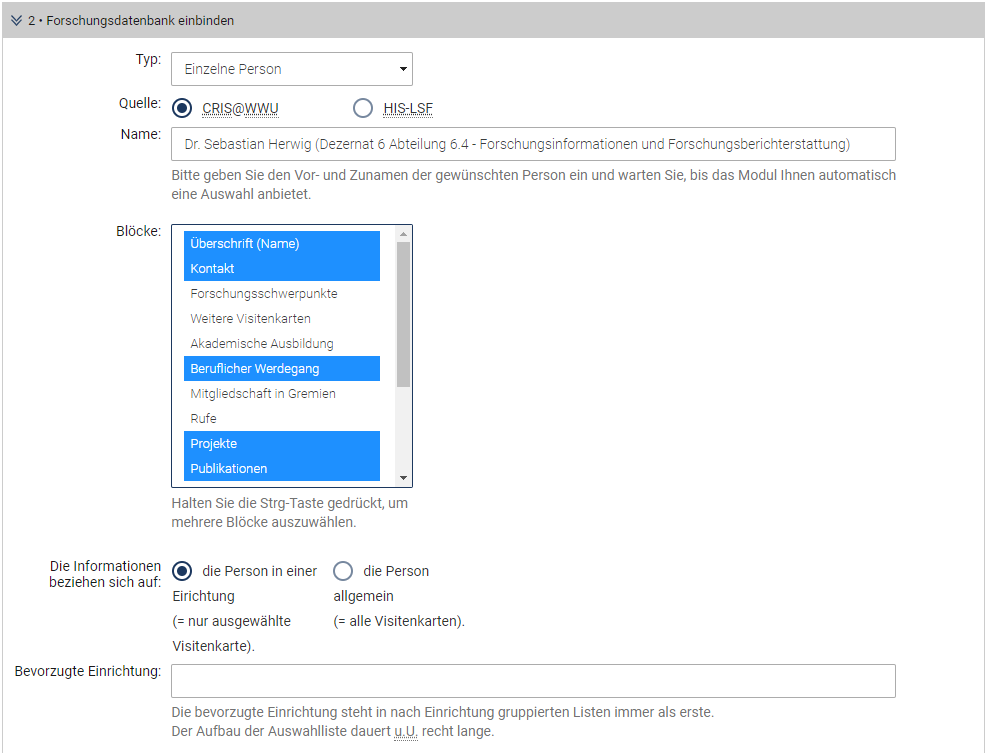This screenshot has width=987, height=753.
Task: Click the Name input field
Action: [x=533, y=144]
